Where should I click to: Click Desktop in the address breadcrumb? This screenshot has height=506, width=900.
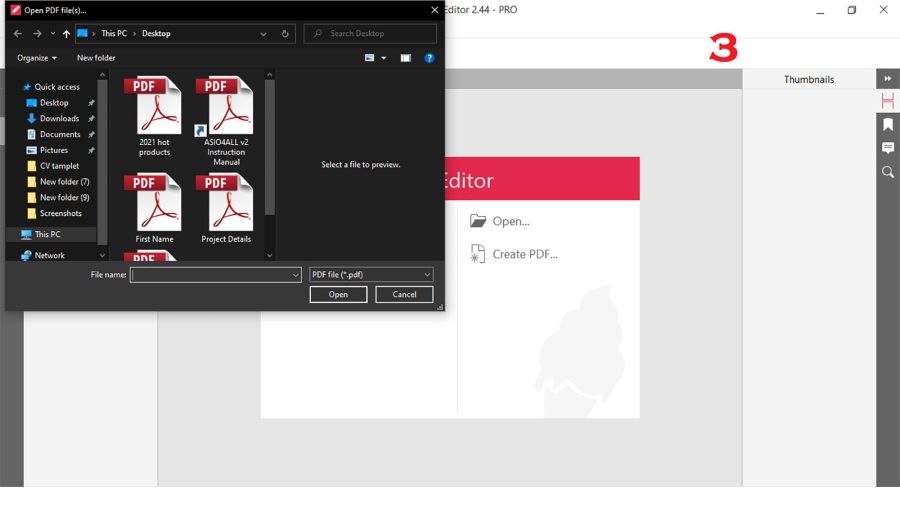156,34
